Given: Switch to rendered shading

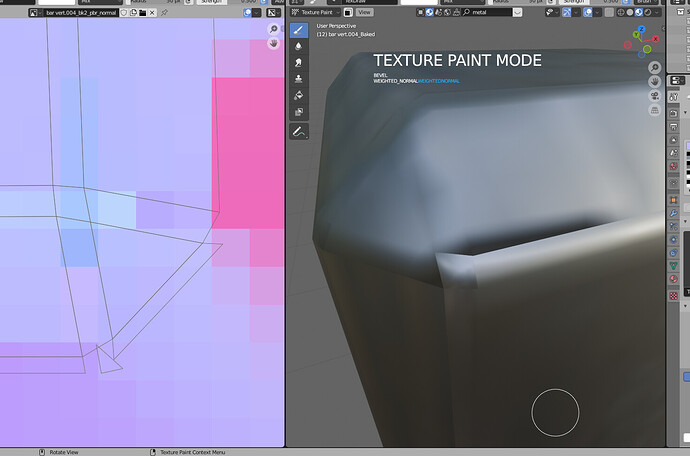Looking at the screenshot, I should click(x=648, y=12).
